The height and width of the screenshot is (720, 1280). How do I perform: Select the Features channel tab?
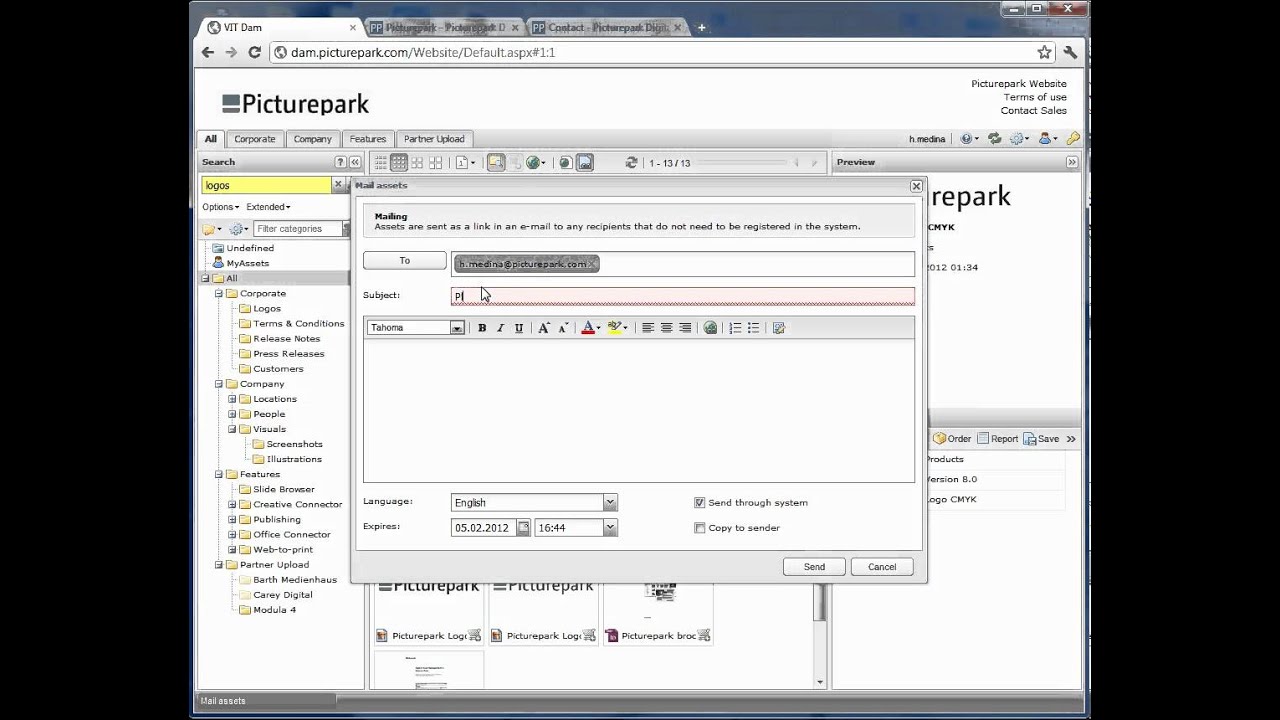click(x=368, y=139)
